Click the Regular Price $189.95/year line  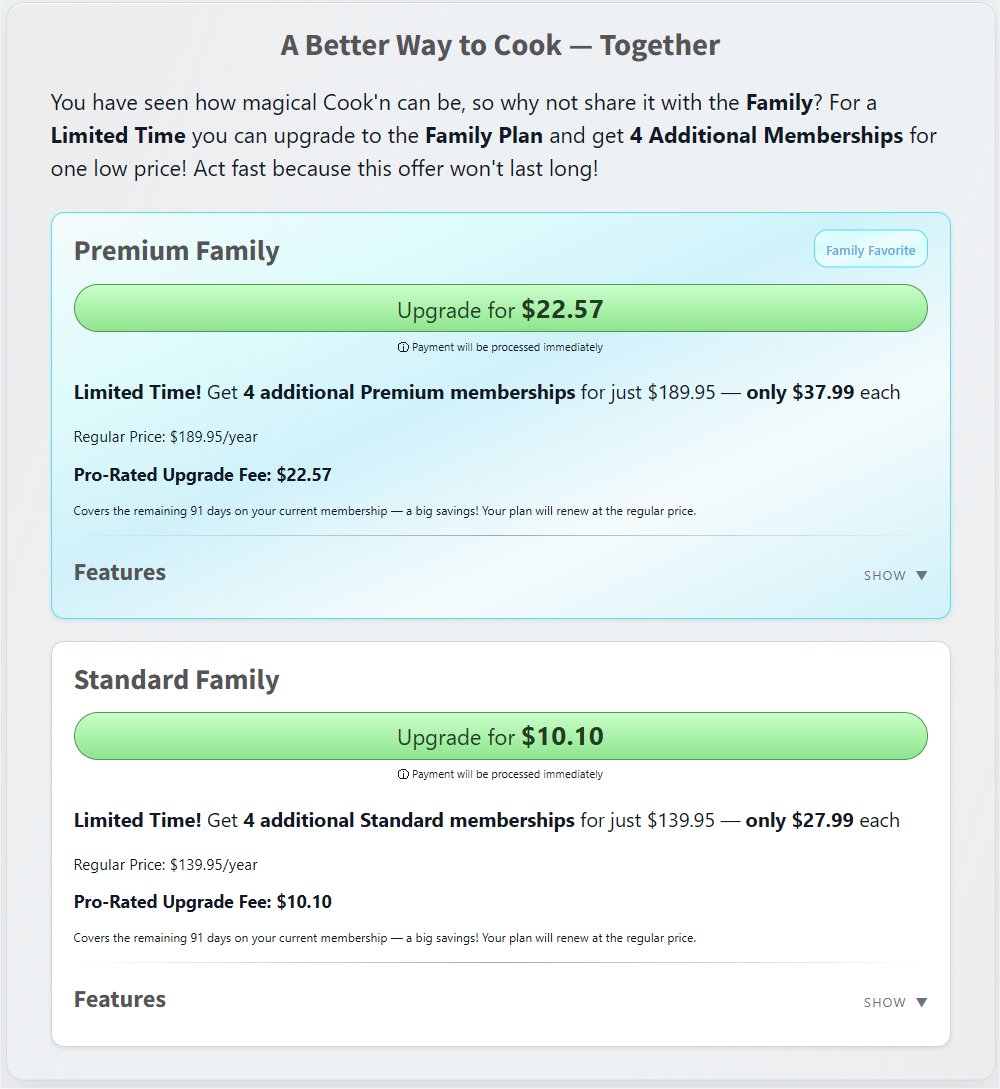coord(166,437)
